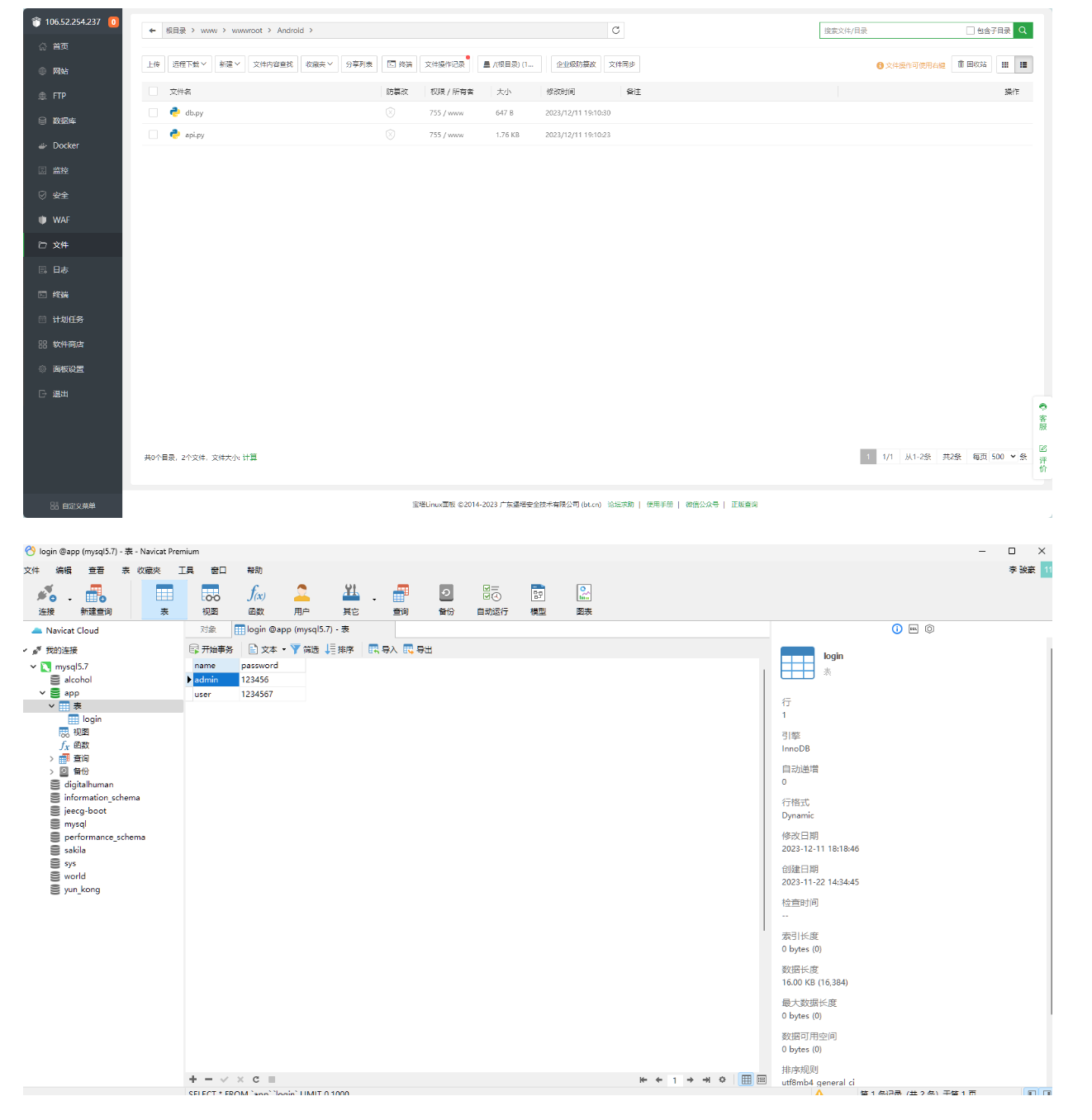The image size is (1092, 1120).
Task: Open the 回收站 recycle bin button
Action: pyautogui.click(x=972, y=64)
